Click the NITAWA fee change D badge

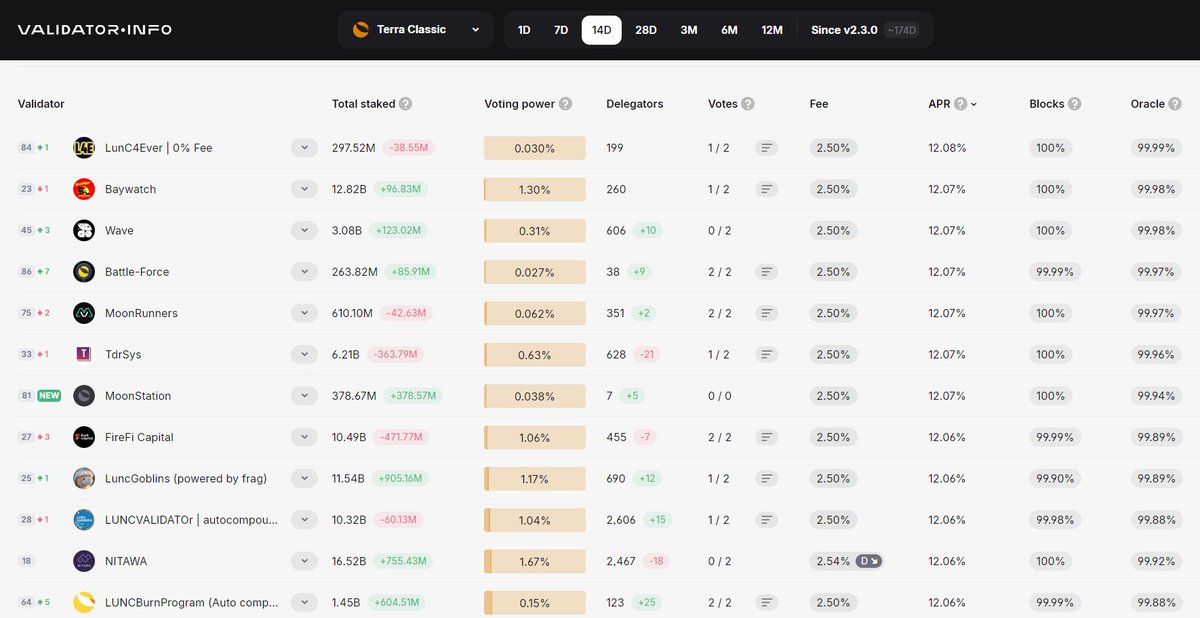pos(870,561)
